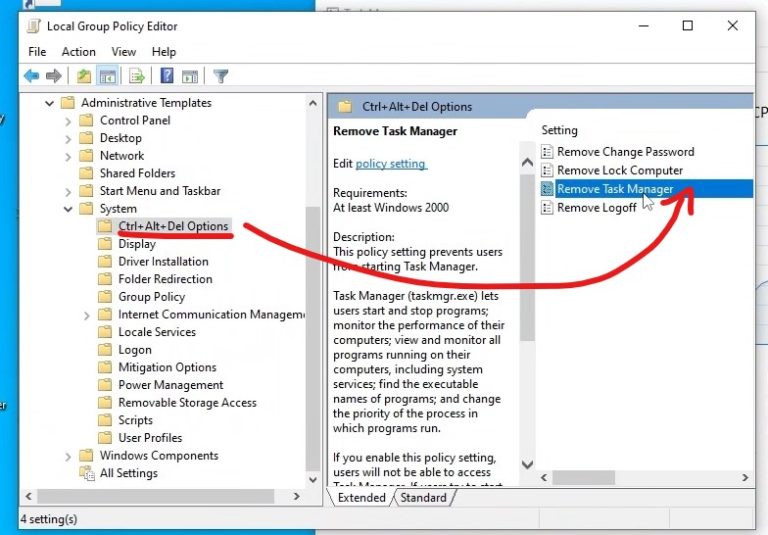Click settings list horizontal scroll right arrow

745,477
